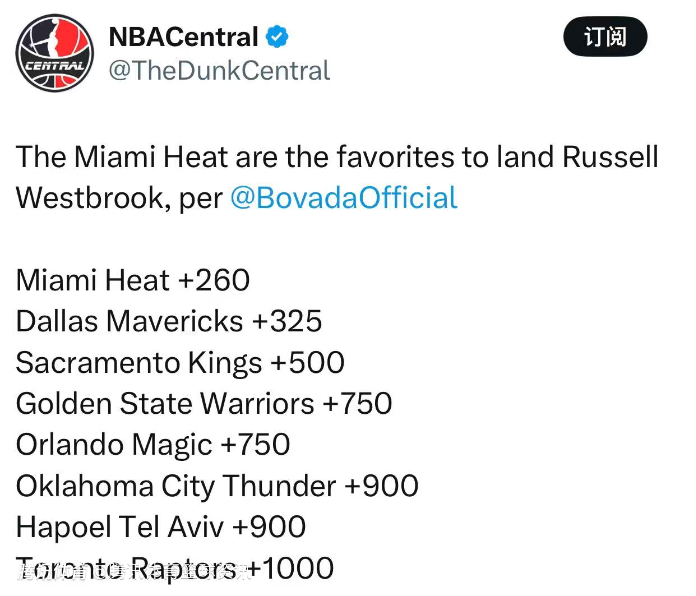Viewport: 696px width, 596px height.
Task: Open the @TheDunkCentral handle
Action: (219, 71)
